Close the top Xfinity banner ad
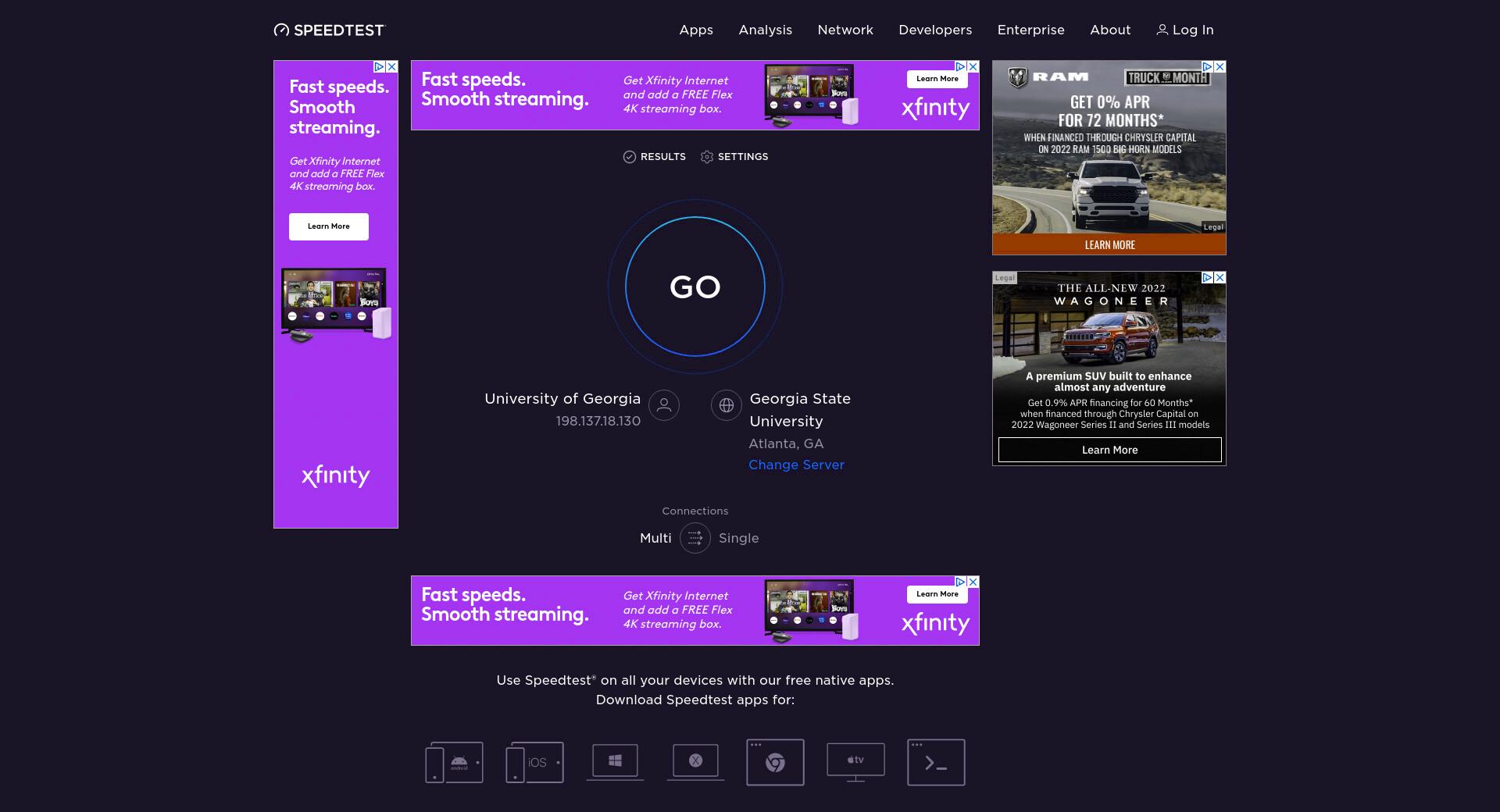Screen dimensions: 1500x812 pyautogui.click(x=973, y=67)
